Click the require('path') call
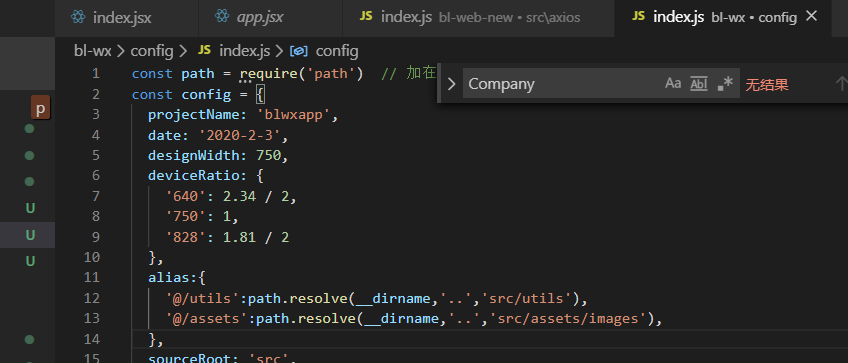Viewport: 848px width, 363px height. 301,74
